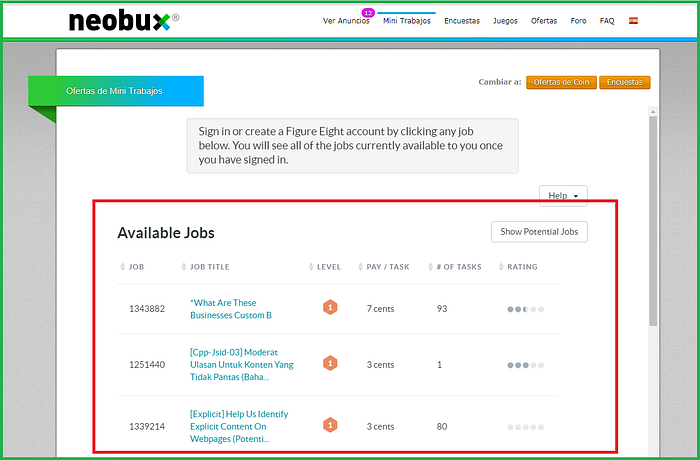Click the task count 1 for job 1251440
The height and width of the screenshot is (460, 700).
click(439, 364)
